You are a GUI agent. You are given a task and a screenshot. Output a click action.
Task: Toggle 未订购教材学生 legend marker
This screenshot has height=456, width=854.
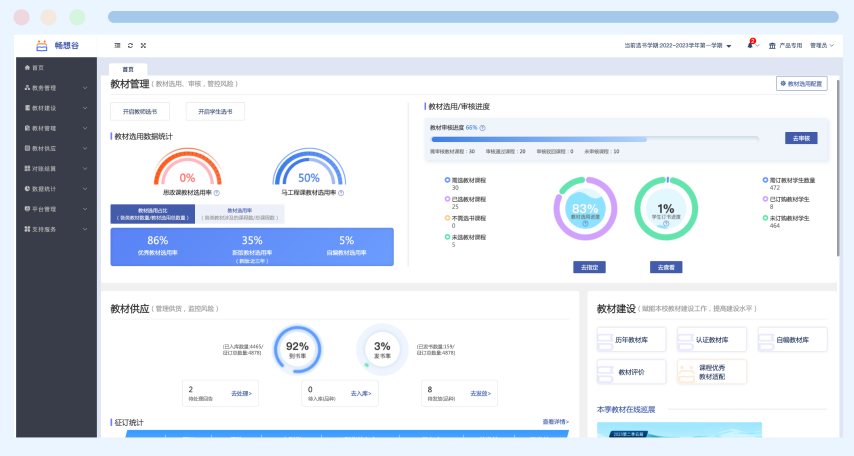point(765,217)
